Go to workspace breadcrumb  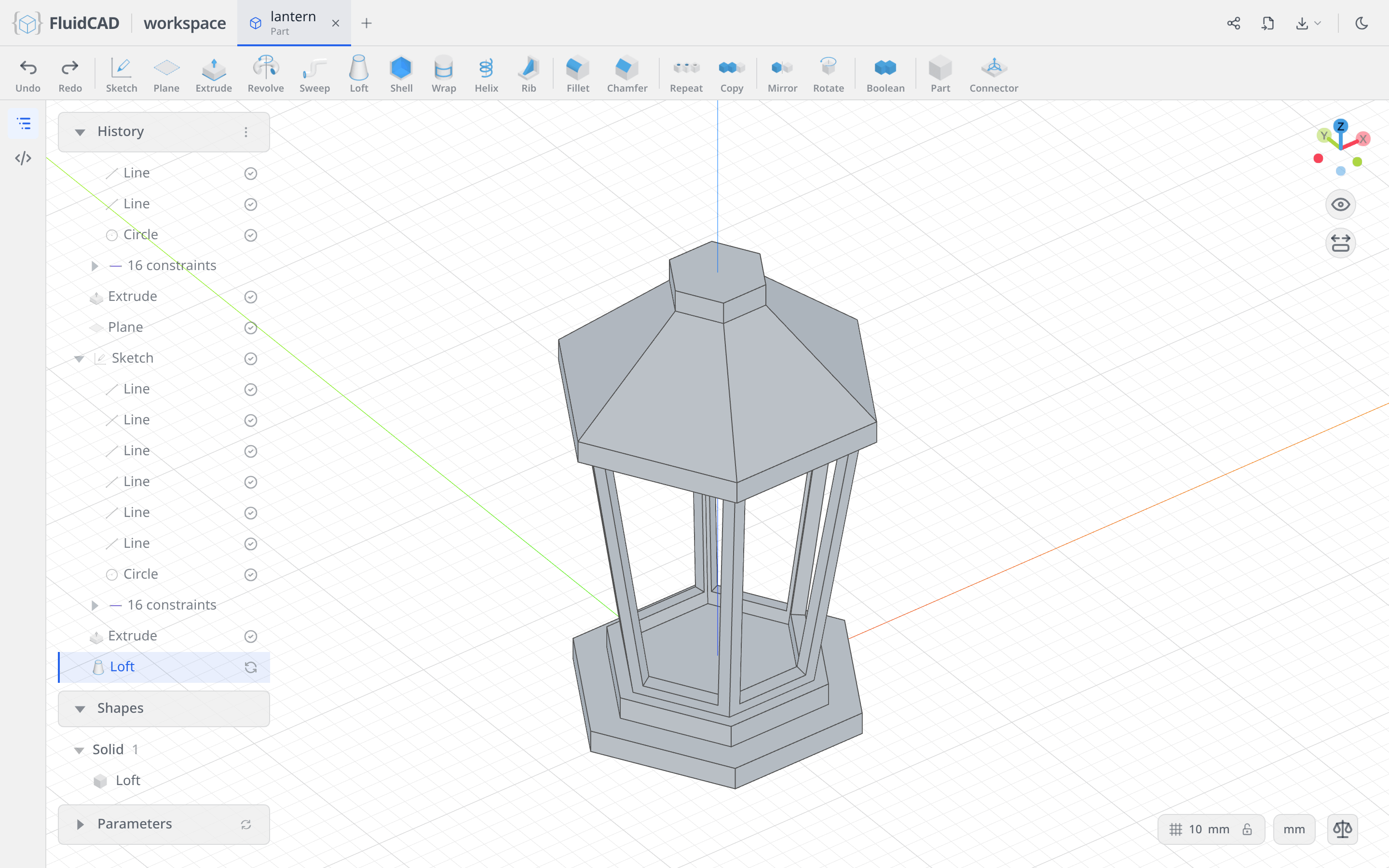(184, 23)
